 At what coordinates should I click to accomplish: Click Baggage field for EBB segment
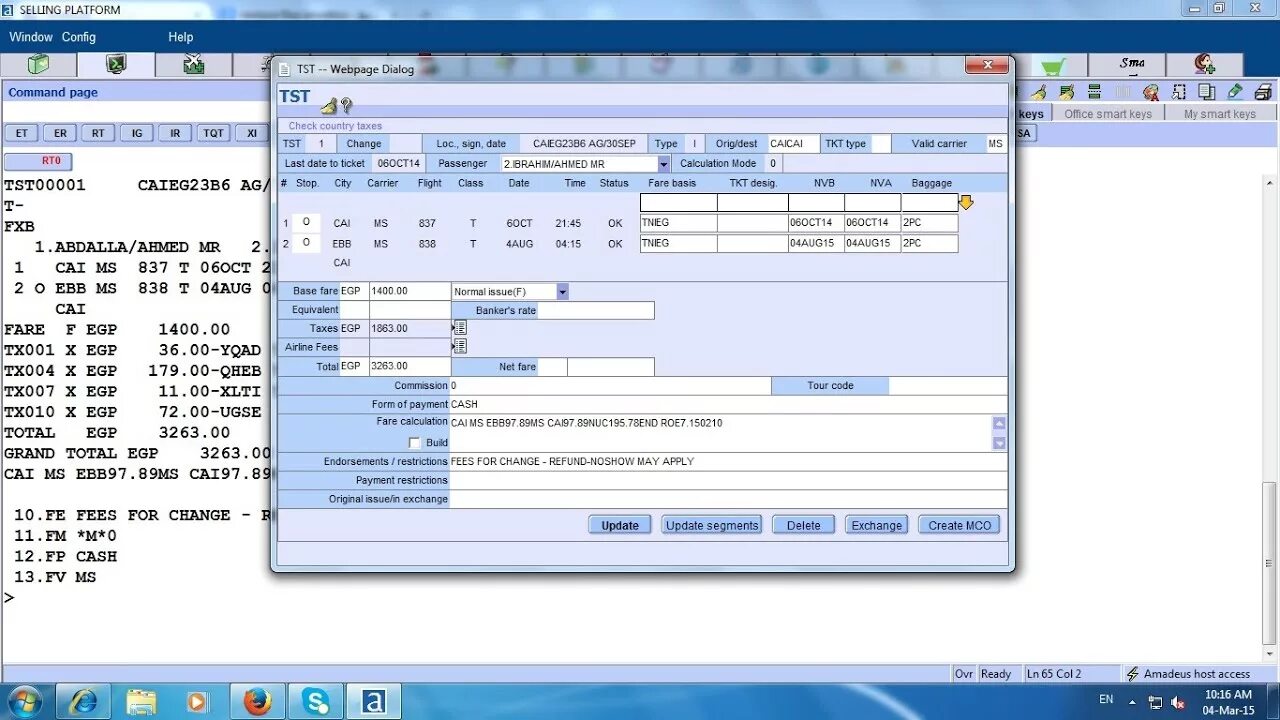point(929,243)
